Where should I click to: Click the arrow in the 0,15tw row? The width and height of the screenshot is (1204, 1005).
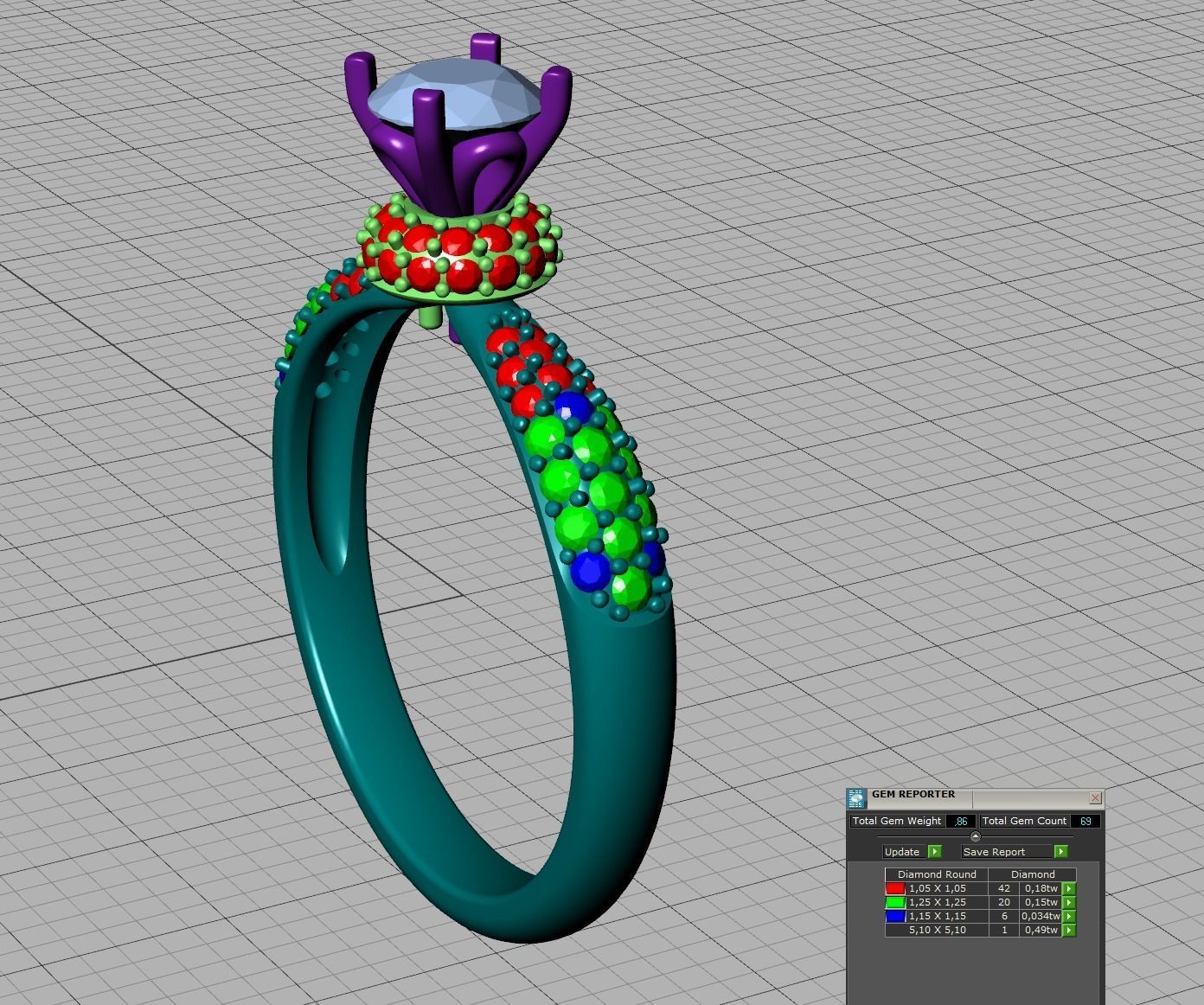click(1069, 902)
